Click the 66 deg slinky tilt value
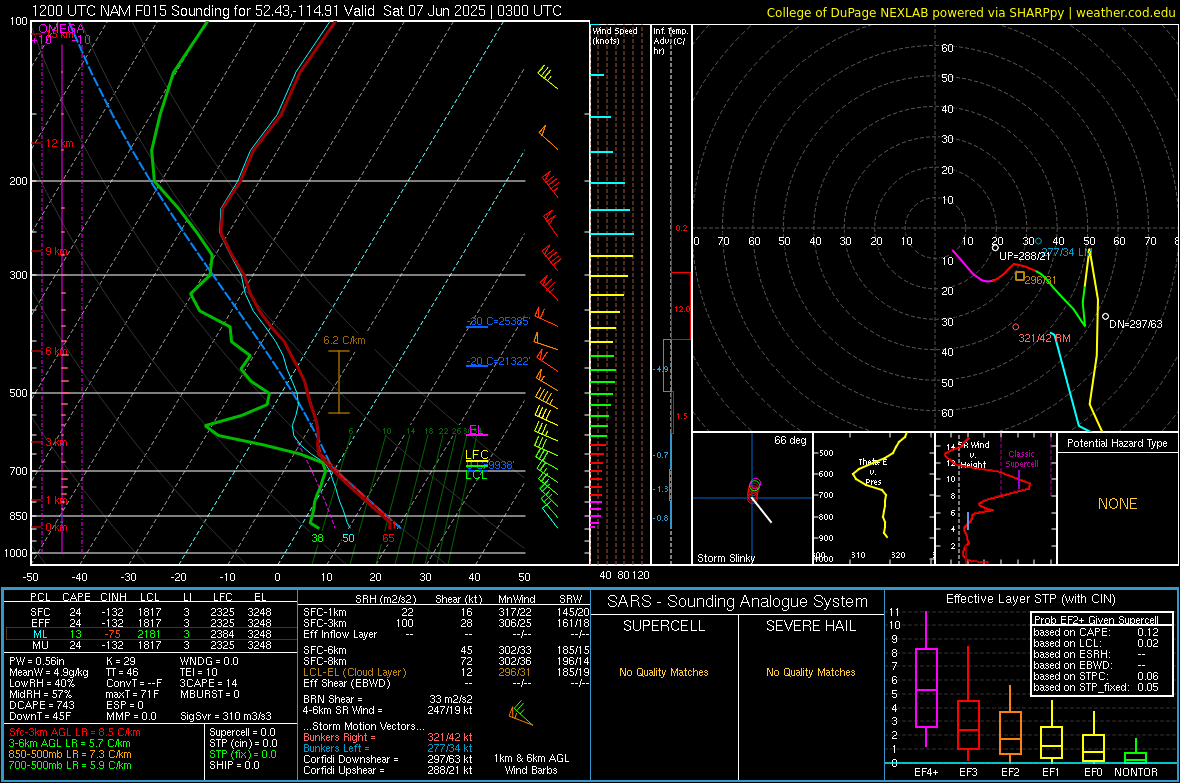This screenshot has width=1180, height=783. pyautogui.click(x=789, y=440)
